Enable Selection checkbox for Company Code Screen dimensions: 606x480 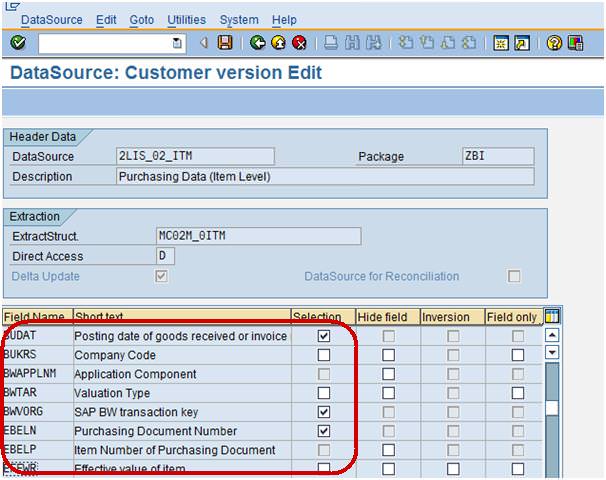coord(323,355)
